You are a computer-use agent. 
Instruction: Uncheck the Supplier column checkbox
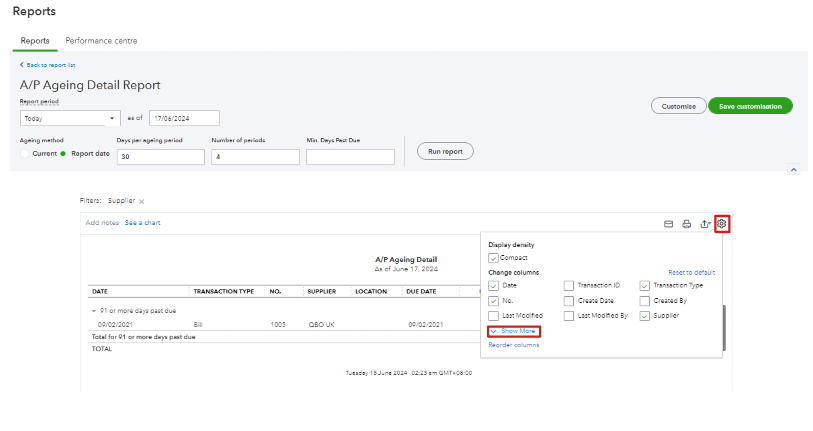[645, 316]
